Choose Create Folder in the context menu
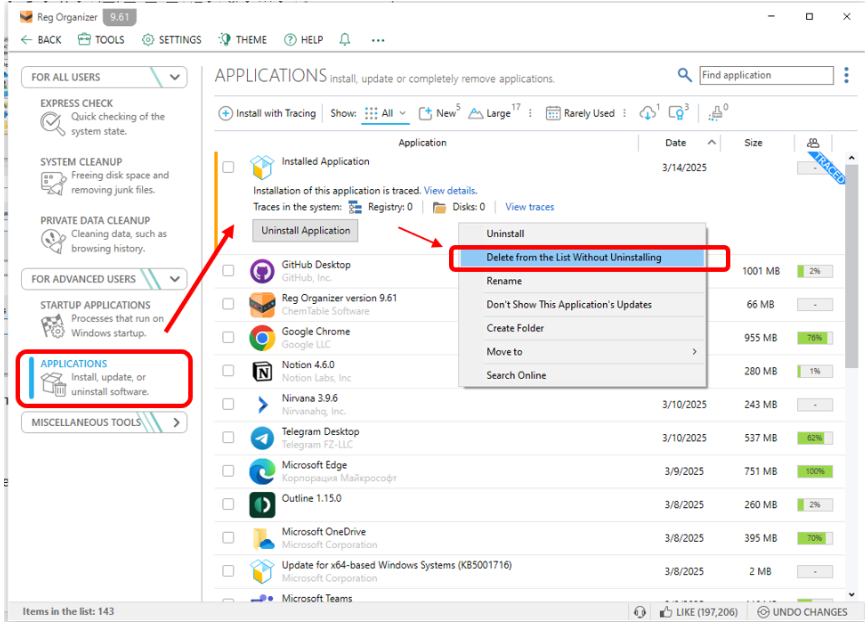 (583, 329)
